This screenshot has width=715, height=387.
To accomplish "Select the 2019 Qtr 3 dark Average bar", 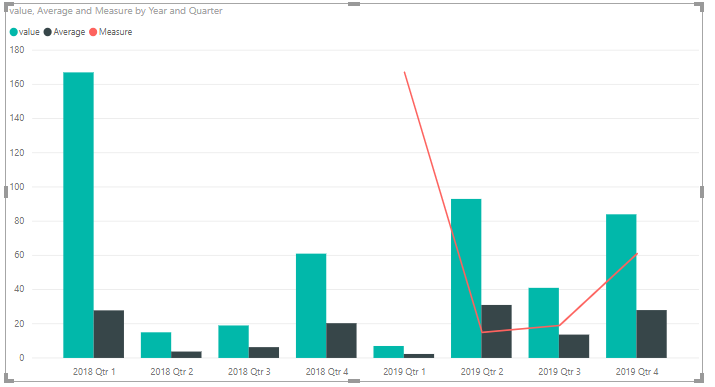I will click(574, 346).
